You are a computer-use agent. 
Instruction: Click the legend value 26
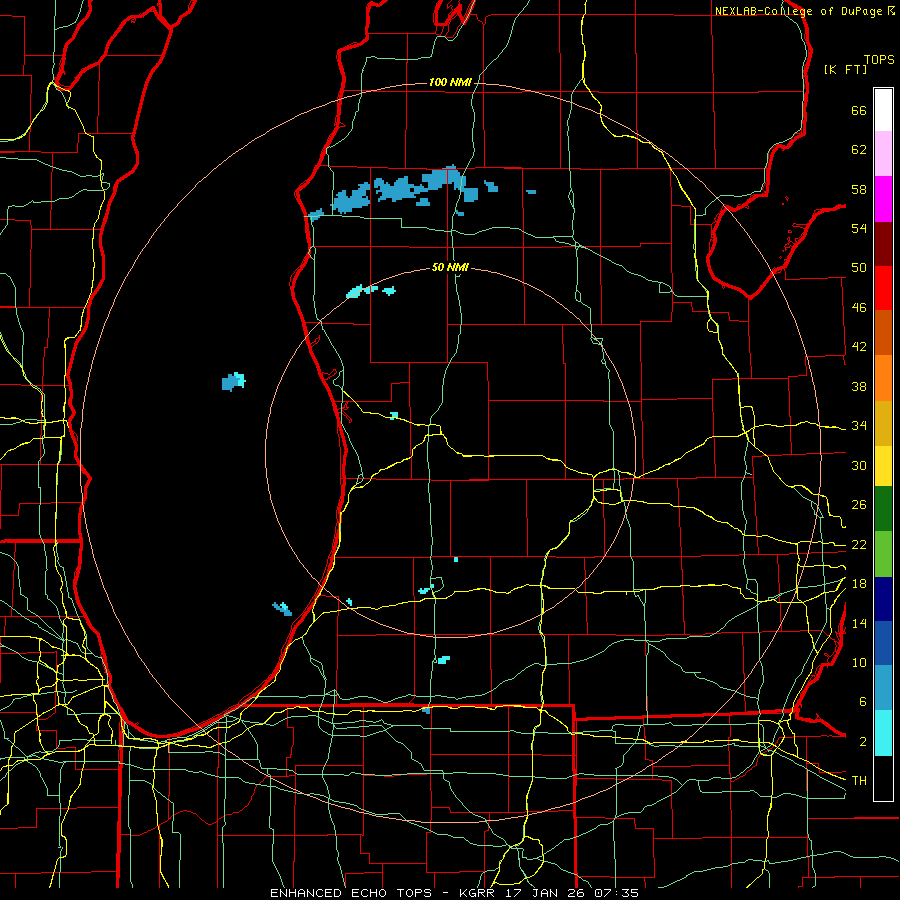click(x=859, y=505)
